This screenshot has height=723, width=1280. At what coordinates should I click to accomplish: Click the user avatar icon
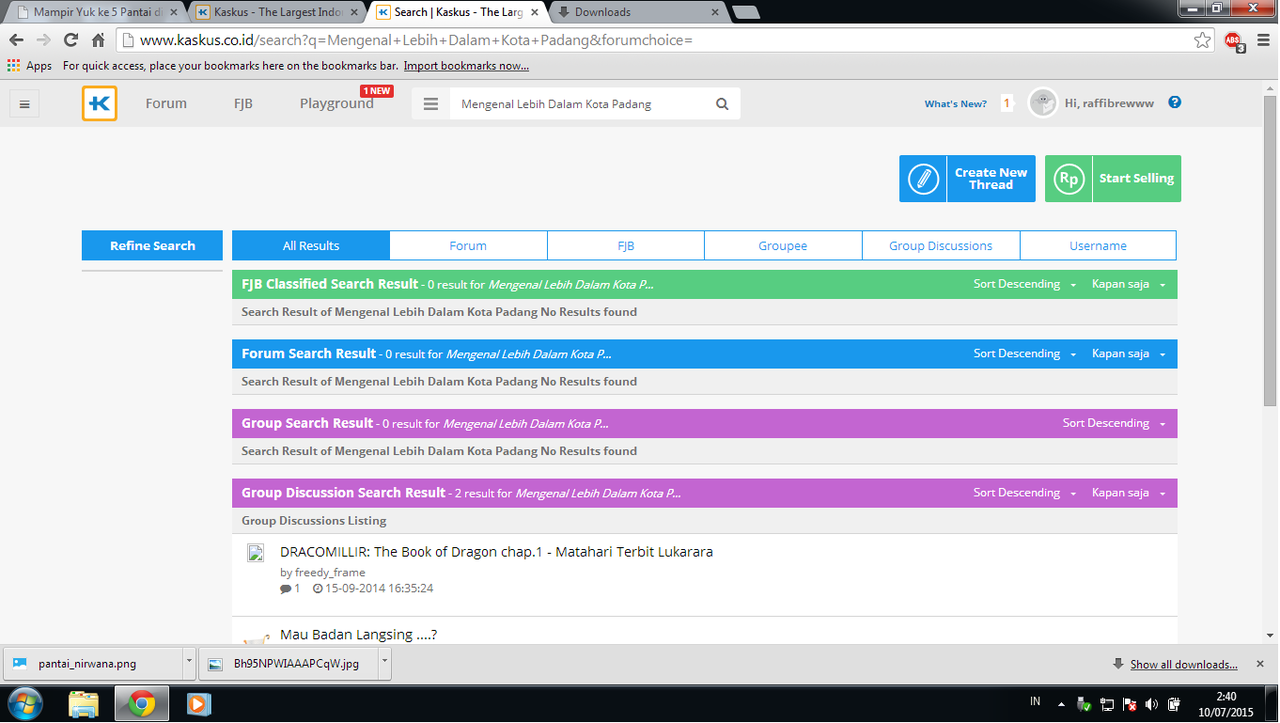tap(1043, 103)
